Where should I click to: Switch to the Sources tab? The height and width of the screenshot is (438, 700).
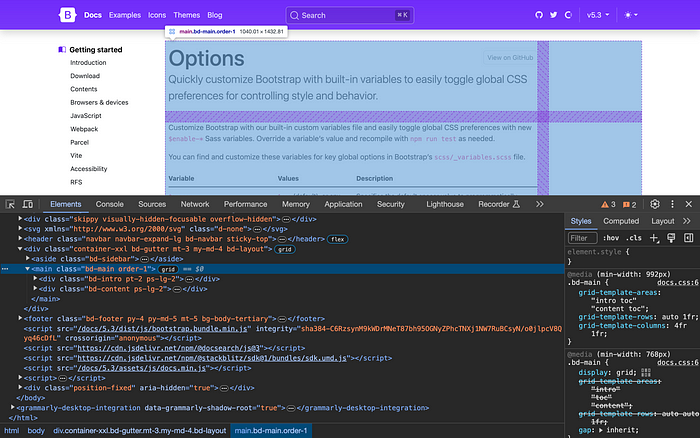coord(152,204)
